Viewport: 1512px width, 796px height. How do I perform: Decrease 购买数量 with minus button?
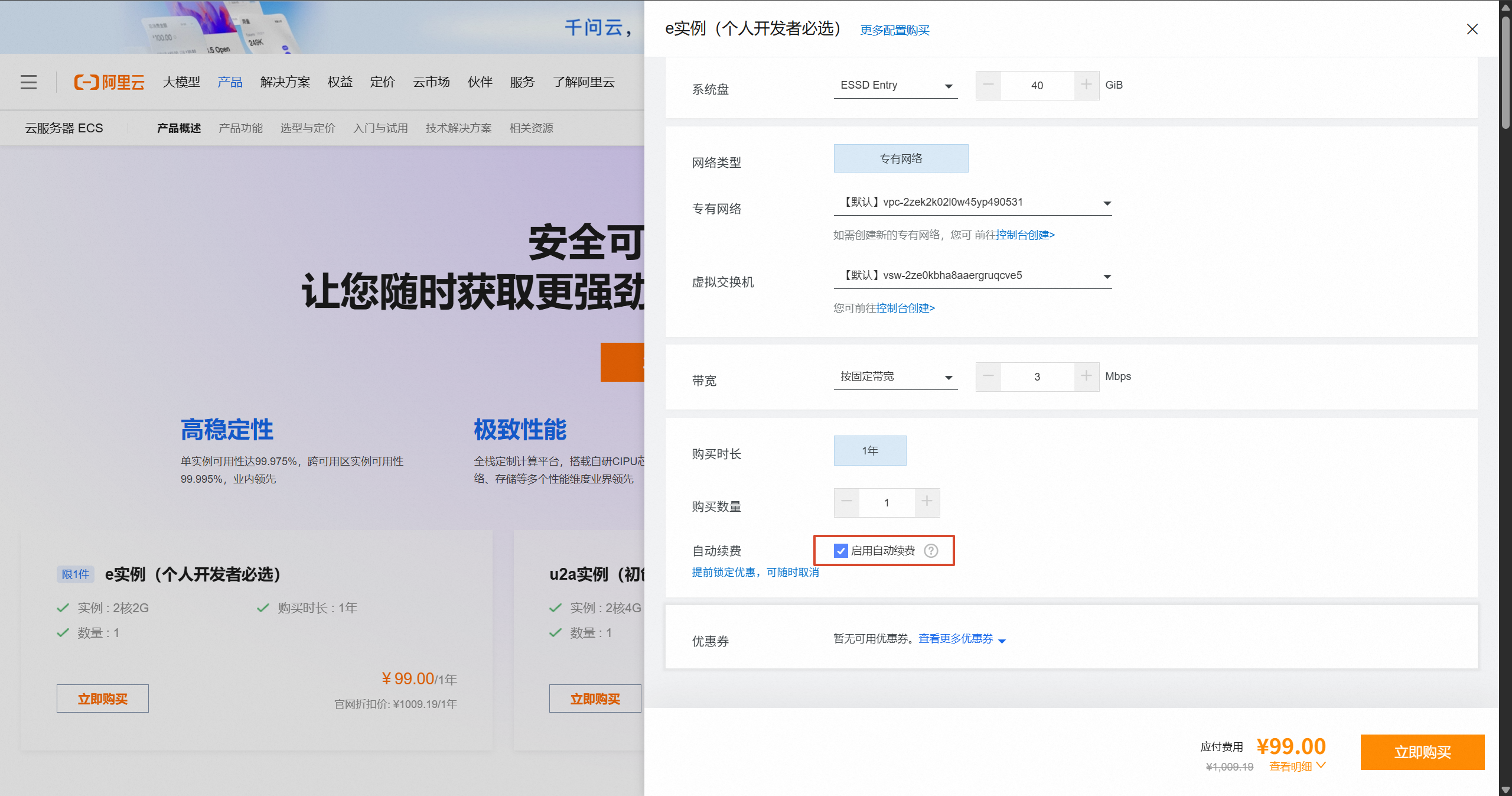pyautogui.click(x=846, y=502)
